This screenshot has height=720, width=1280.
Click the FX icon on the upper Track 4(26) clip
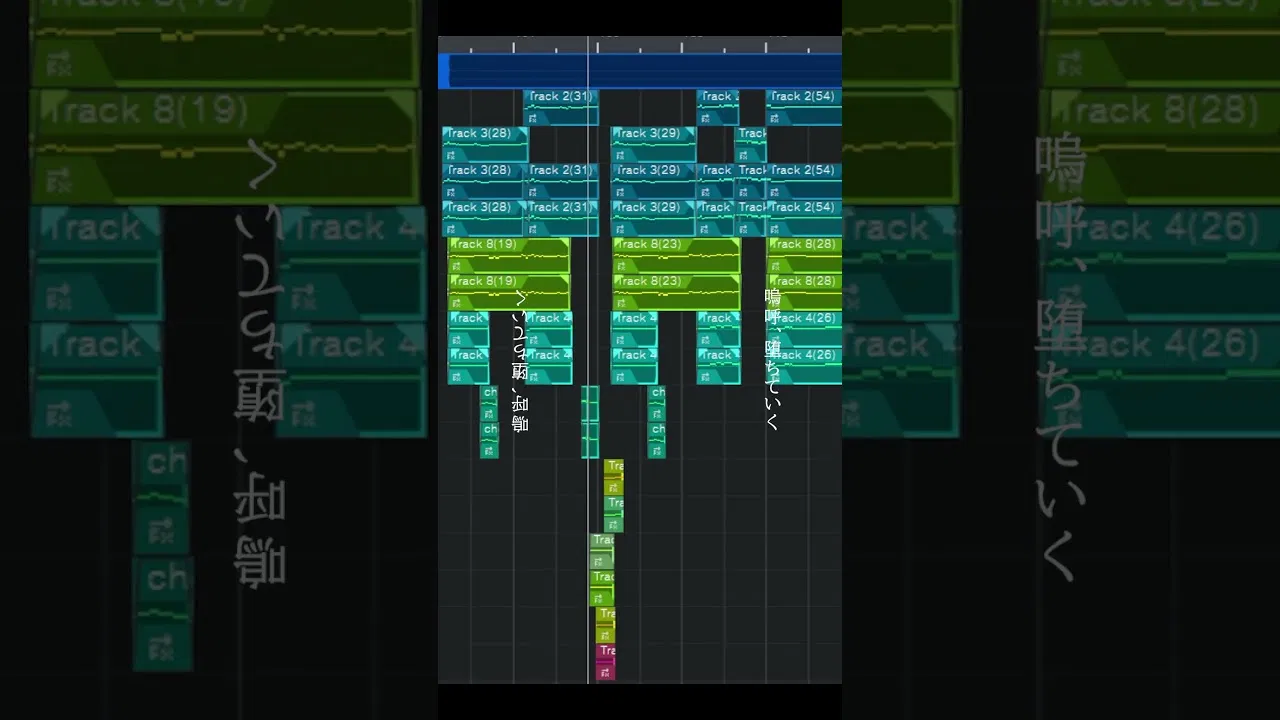pos(774,340)
